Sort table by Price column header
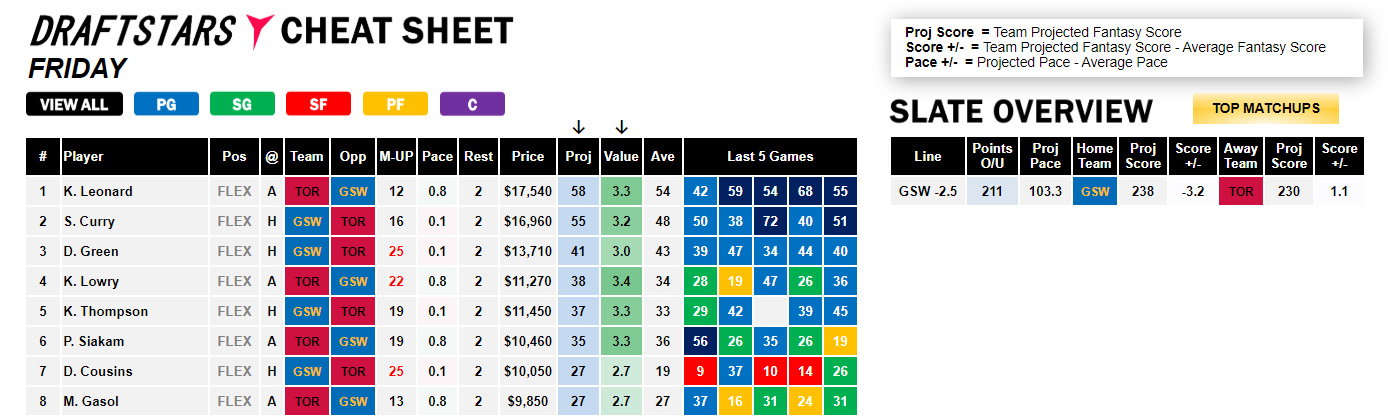This screenshot has height=417, width=1388. (528, 157)
